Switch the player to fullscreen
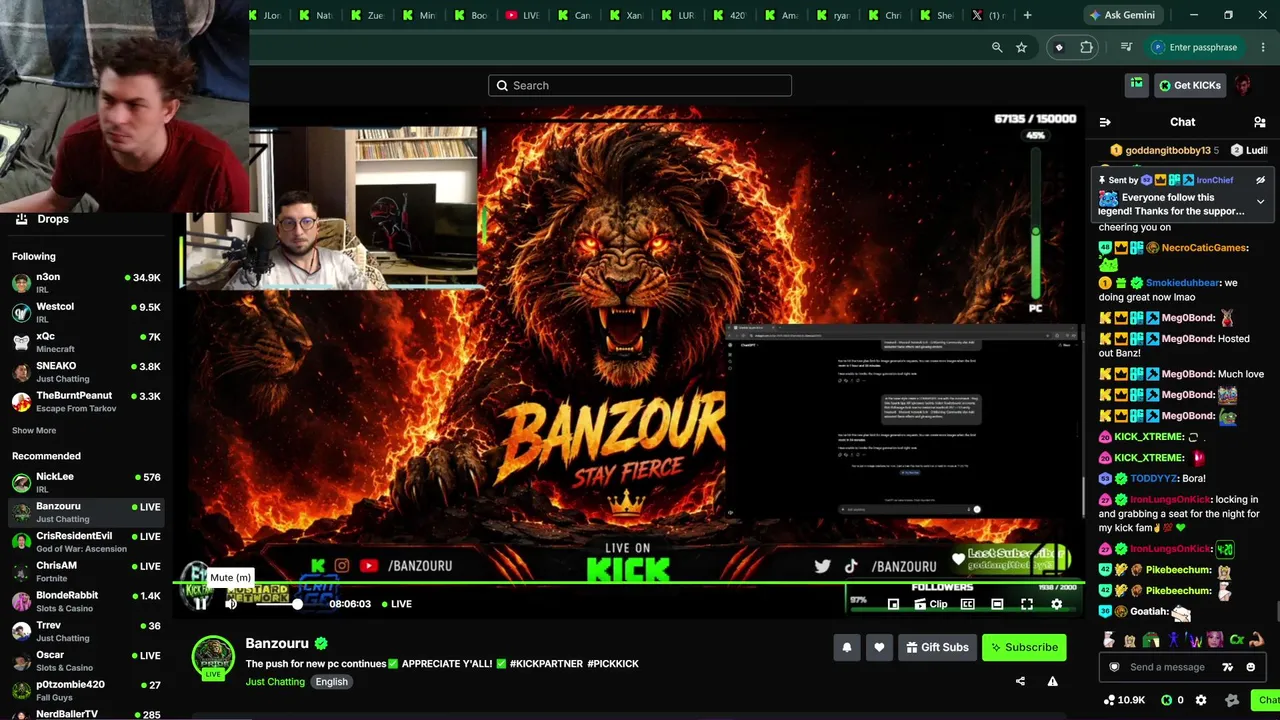 [1027, 604]
